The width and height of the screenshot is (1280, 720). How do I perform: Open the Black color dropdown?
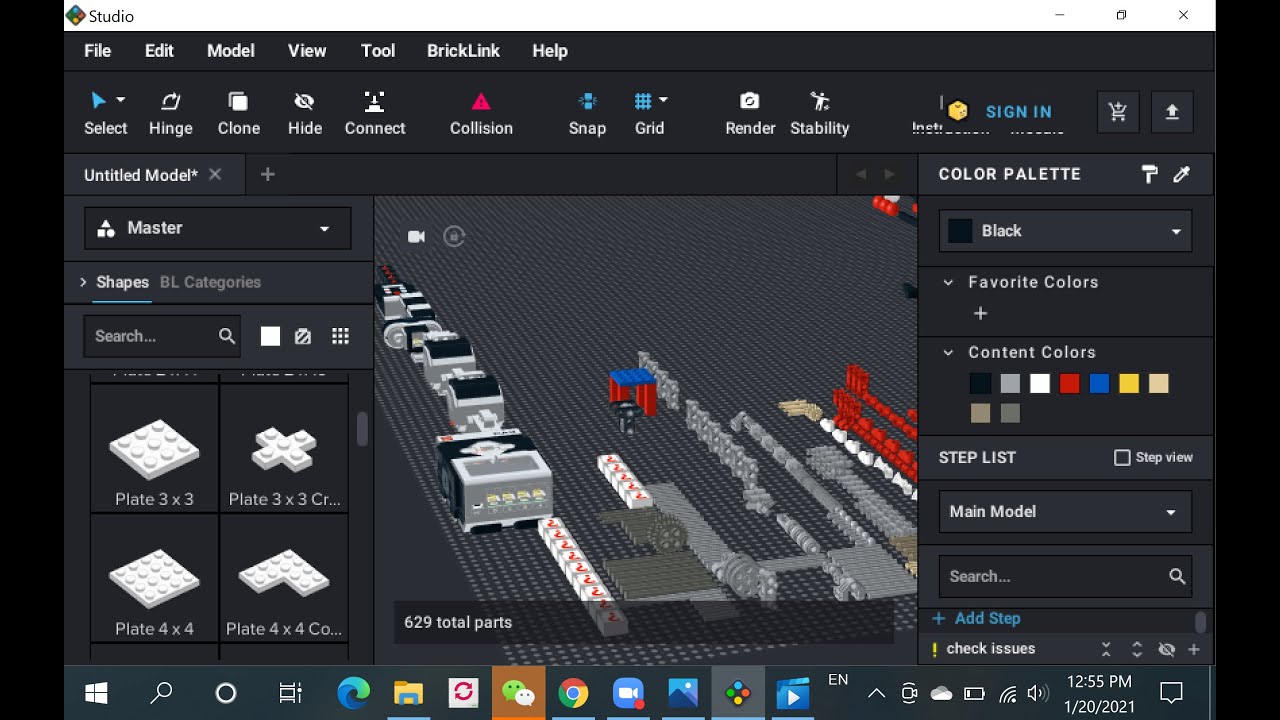pos(1065,231)
